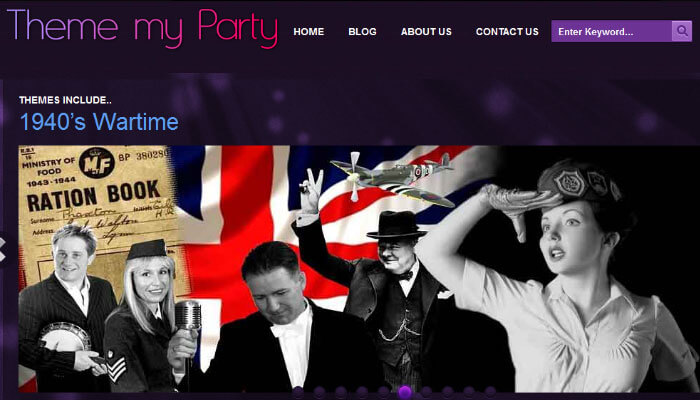700x400 pixels.
Task: Open the ABOUT US page
Action: click(426, 32)
